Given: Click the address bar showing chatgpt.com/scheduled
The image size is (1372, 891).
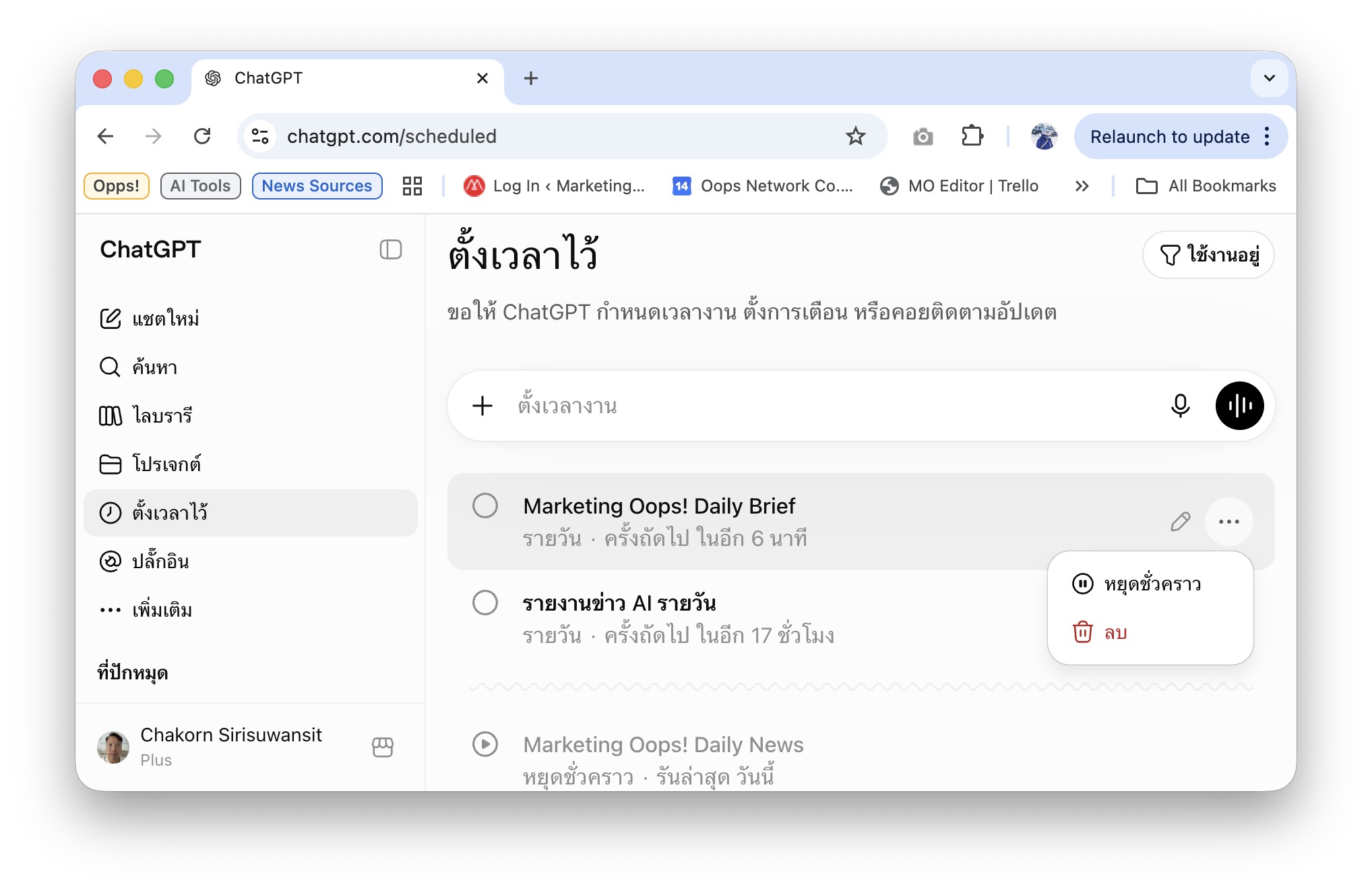Looking at the screenshot, I should coord(562,136).
